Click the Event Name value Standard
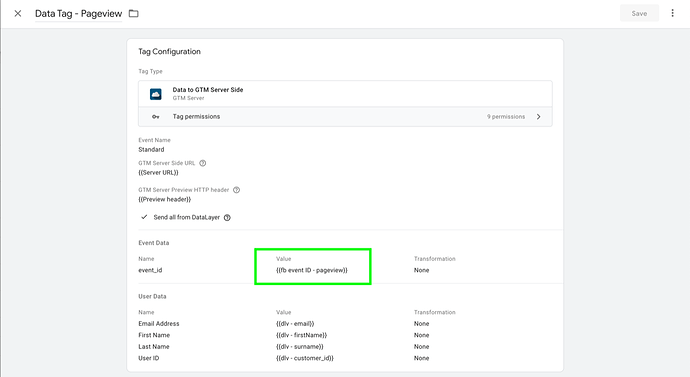This screenshot has height=377, width=690. click(151, 150)
